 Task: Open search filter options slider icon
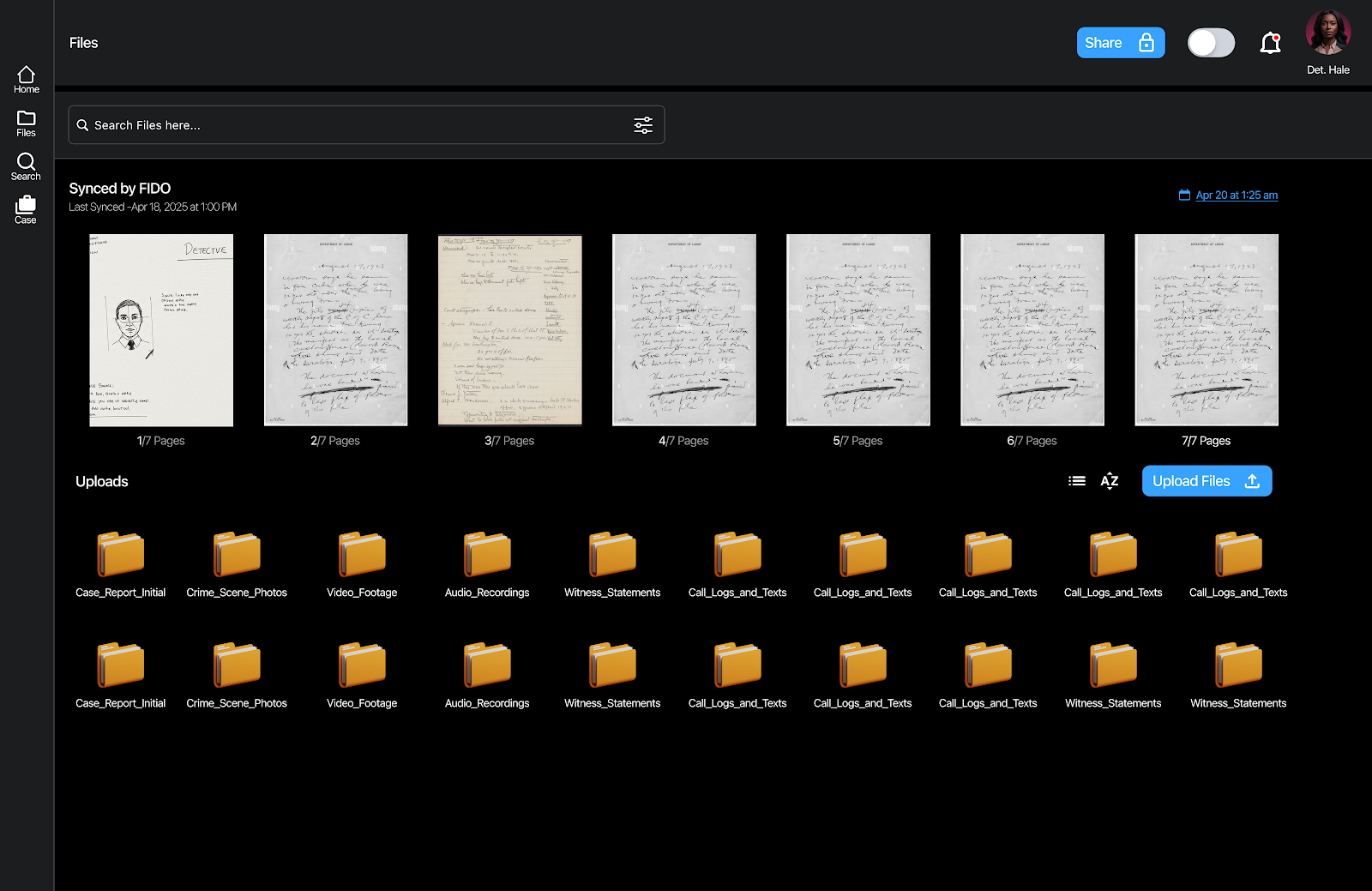[x=643, y=125]
